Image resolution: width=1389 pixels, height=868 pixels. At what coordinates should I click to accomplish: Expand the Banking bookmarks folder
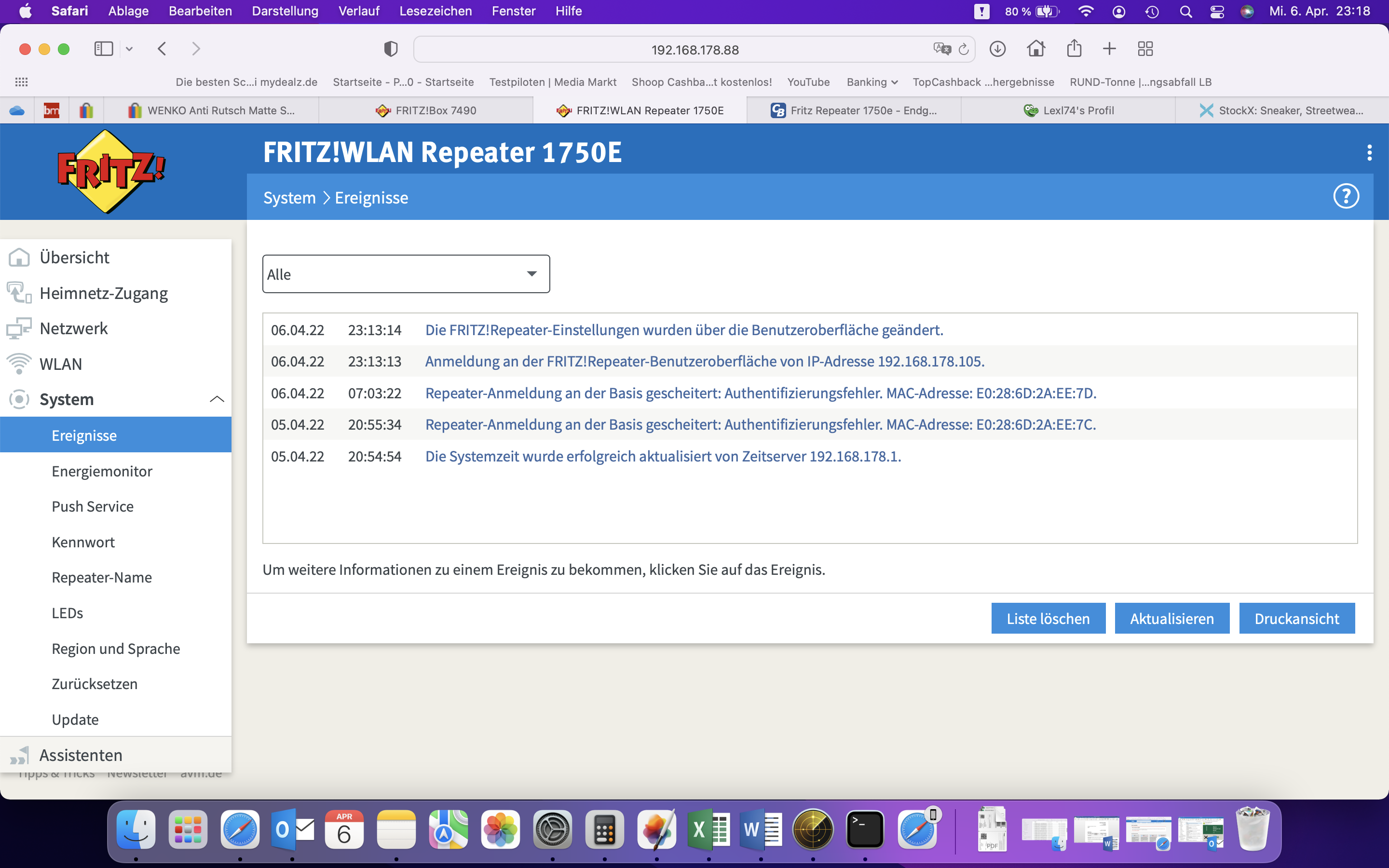coord(872,82)
